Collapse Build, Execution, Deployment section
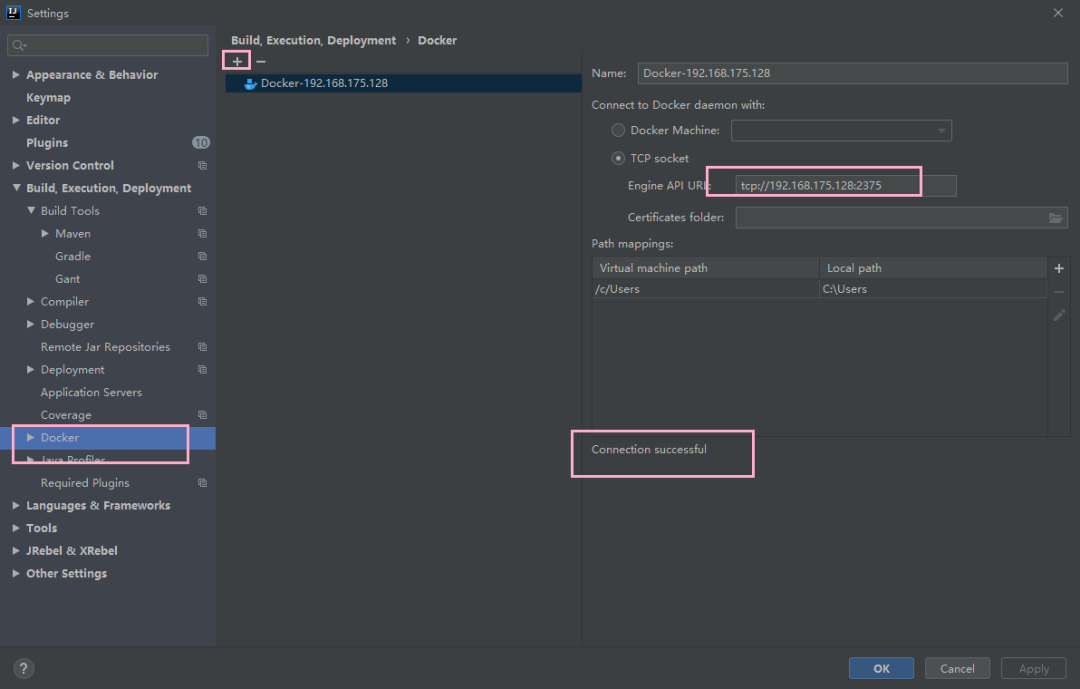 [x=16, y=188]
